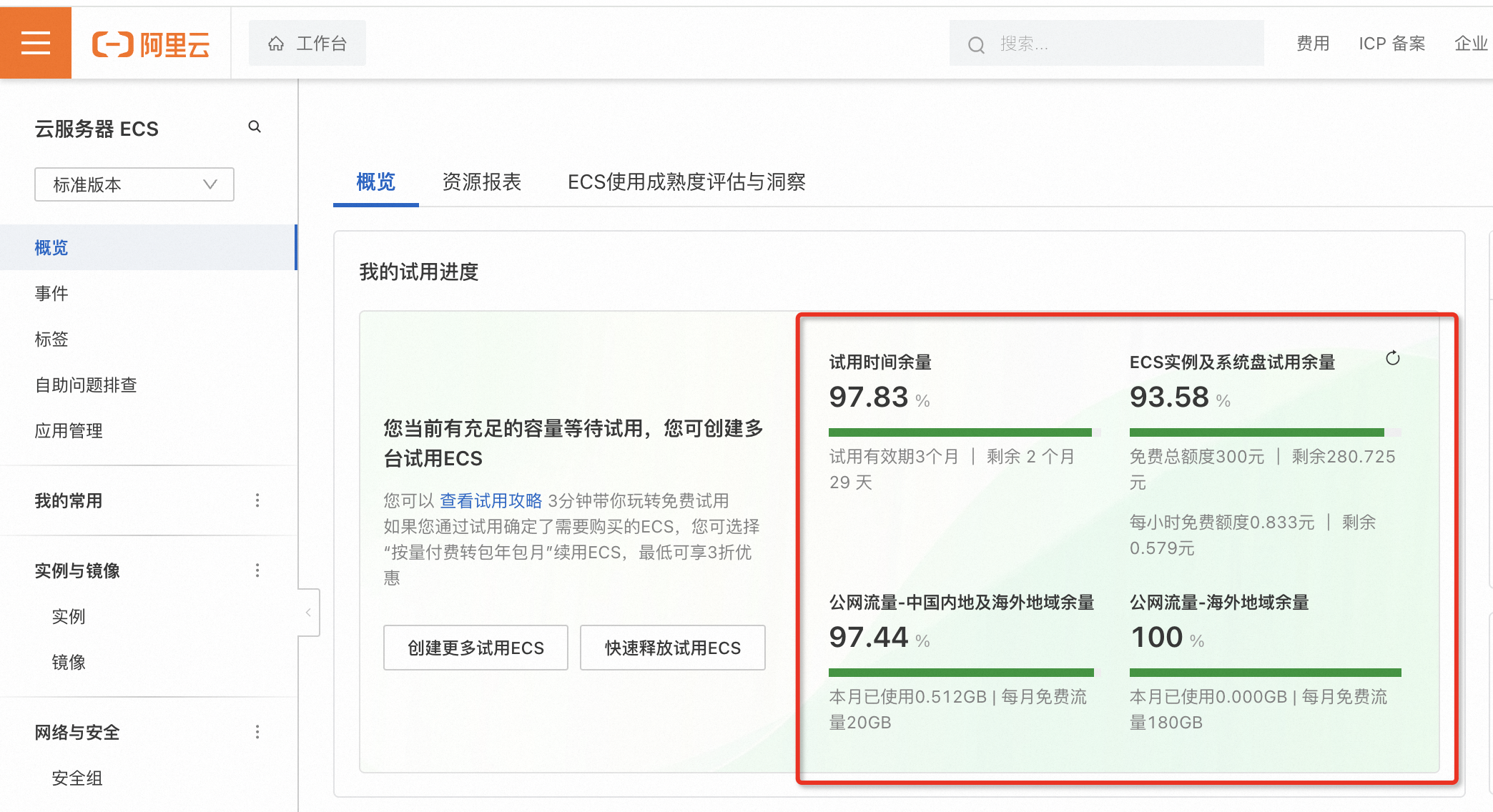Switch to the ECS使用成熟度评估与洞察 tab
1493x812 pixels.
point(686,182)
